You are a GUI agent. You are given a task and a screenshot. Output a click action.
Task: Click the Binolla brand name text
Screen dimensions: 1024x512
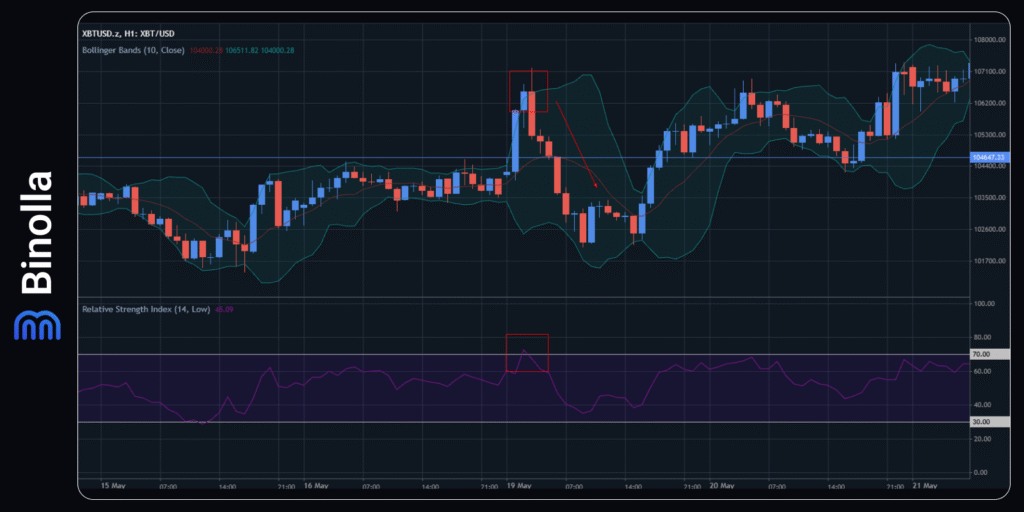[37, 233]
